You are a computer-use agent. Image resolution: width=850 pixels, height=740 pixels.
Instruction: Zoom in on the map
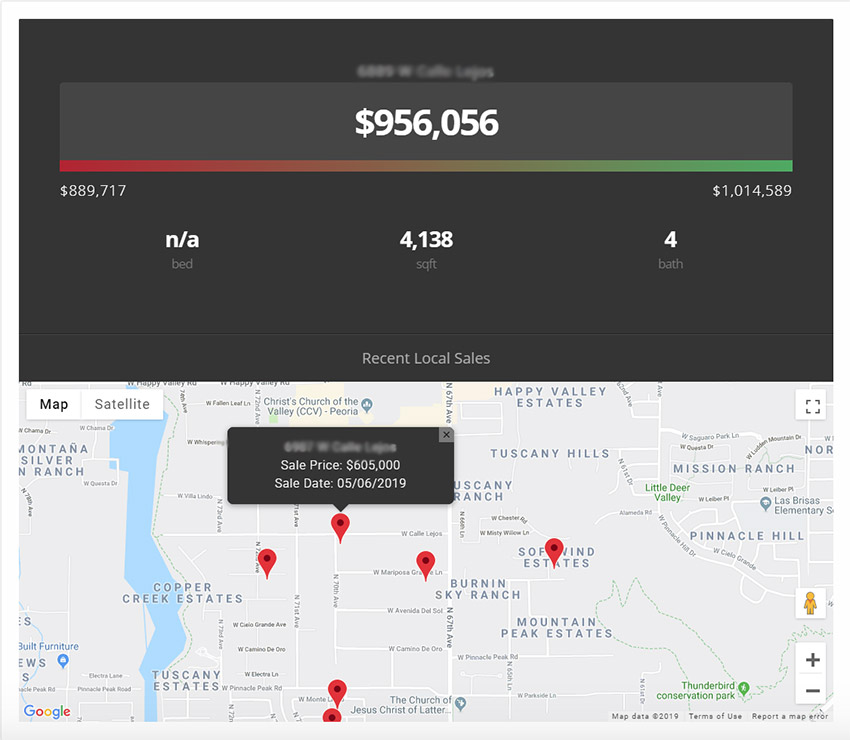(812, 660)
